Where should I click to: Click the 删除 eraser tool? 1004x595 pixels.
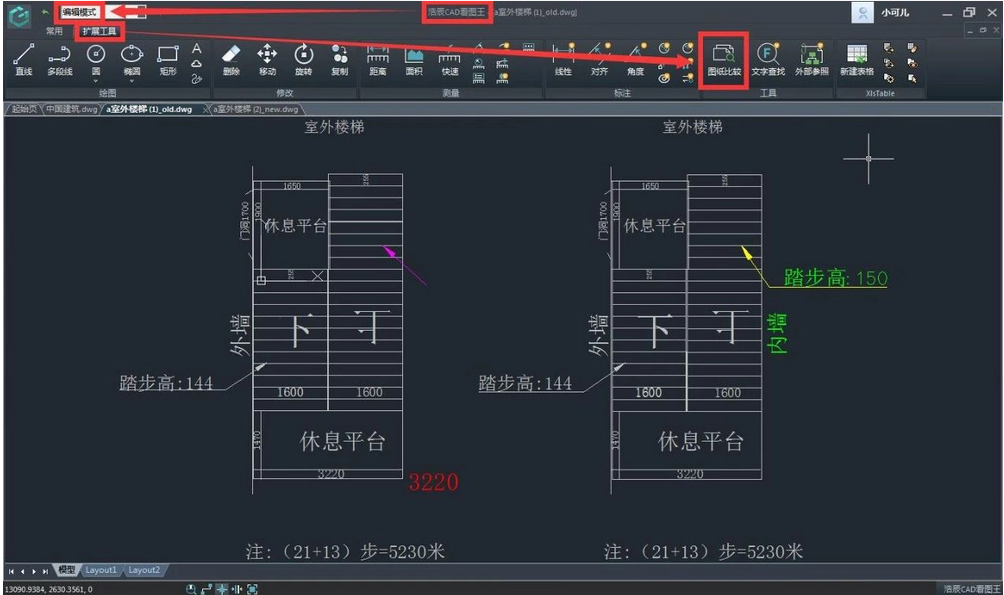click(x=231, y=60)
